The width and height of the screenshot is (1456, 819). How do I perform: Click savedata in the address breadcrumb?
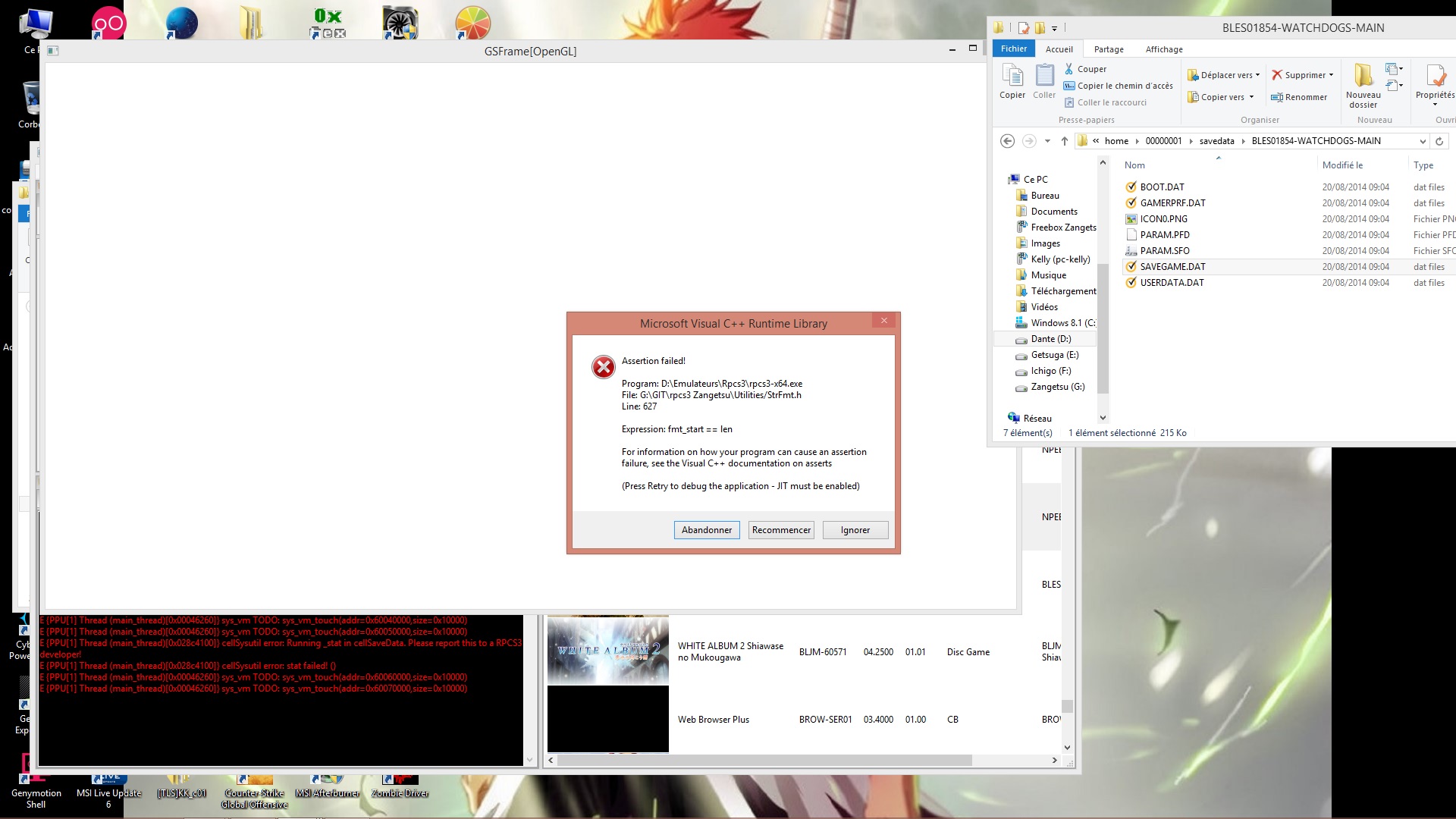[1216, 141]
